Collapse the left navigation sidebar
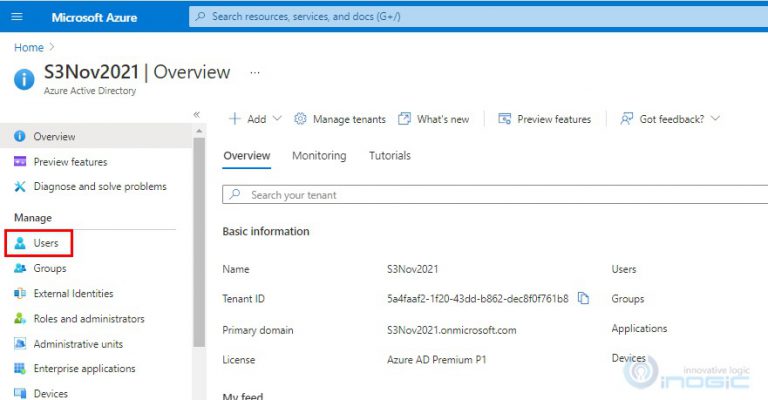This screenshot has width=768, height=400. pos(196,115)
